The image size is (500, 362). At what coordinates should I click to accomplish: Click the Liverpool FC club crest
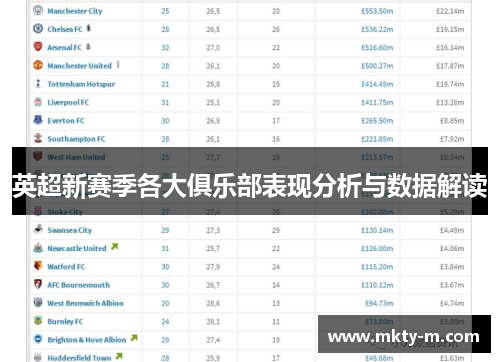38,102
